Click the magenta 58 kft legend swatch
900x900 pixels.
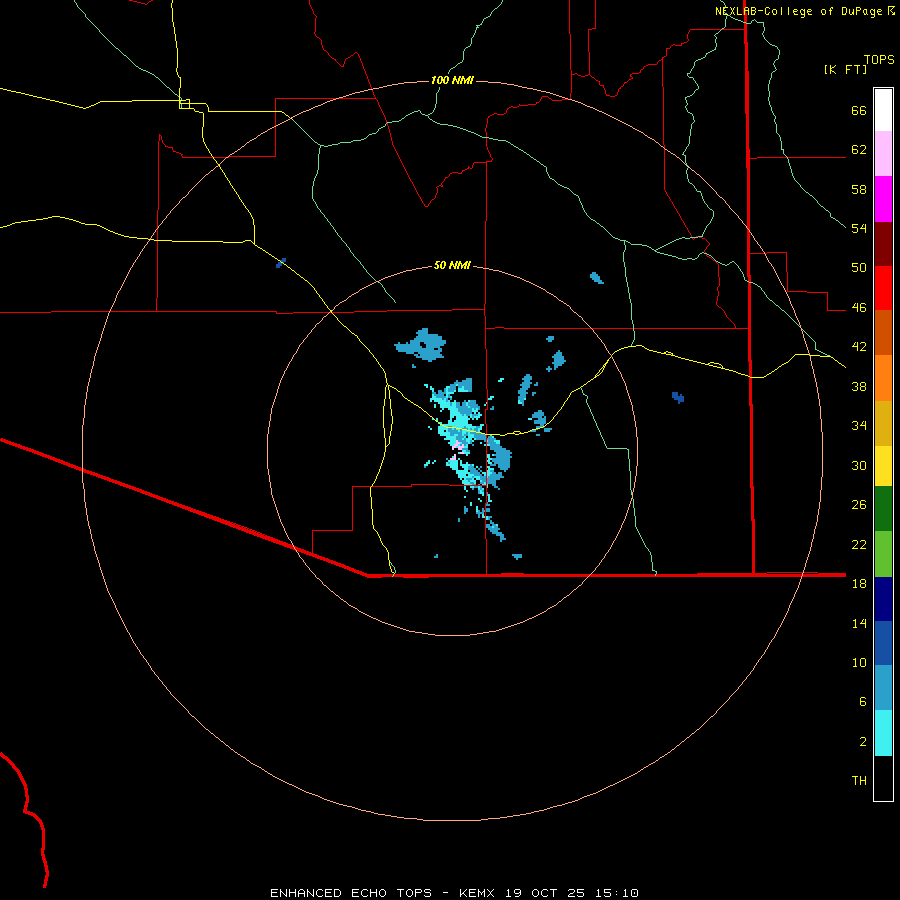[x=883, y=199]
